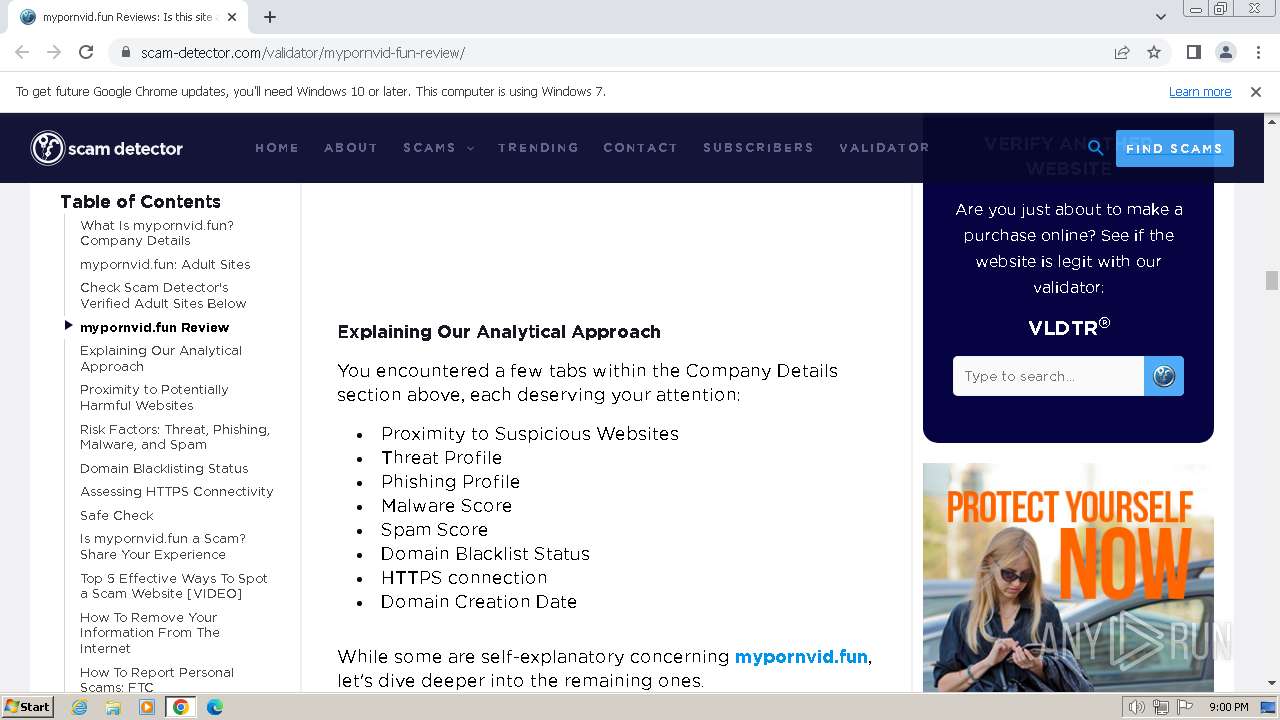Click the mypornvid.fun blue link in article
The height and width of the screenshot is (720, 1280).
801,657
